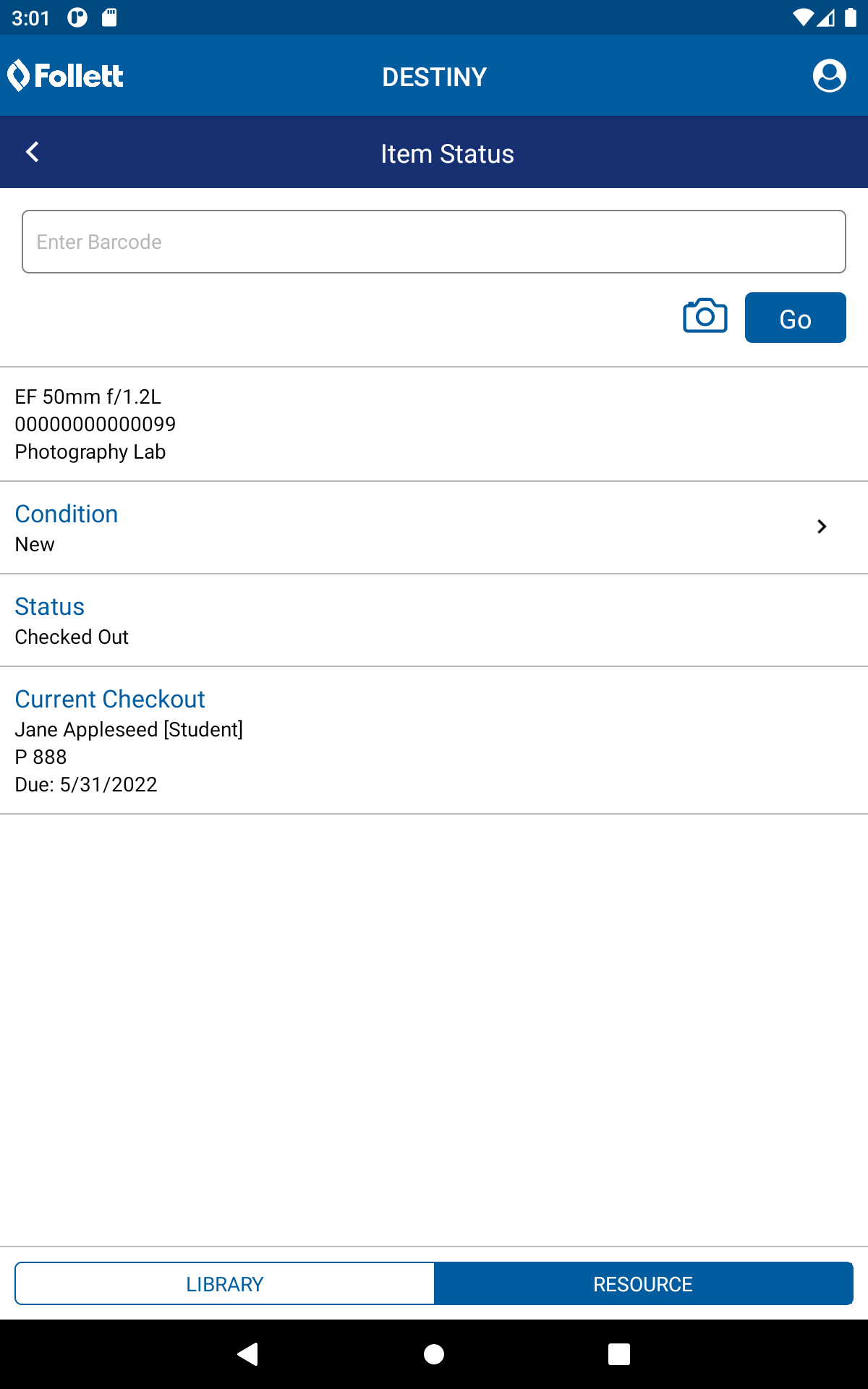868x1389 pixels.
Task: Tap the Current Checkout heading
Action: (110, 699)
